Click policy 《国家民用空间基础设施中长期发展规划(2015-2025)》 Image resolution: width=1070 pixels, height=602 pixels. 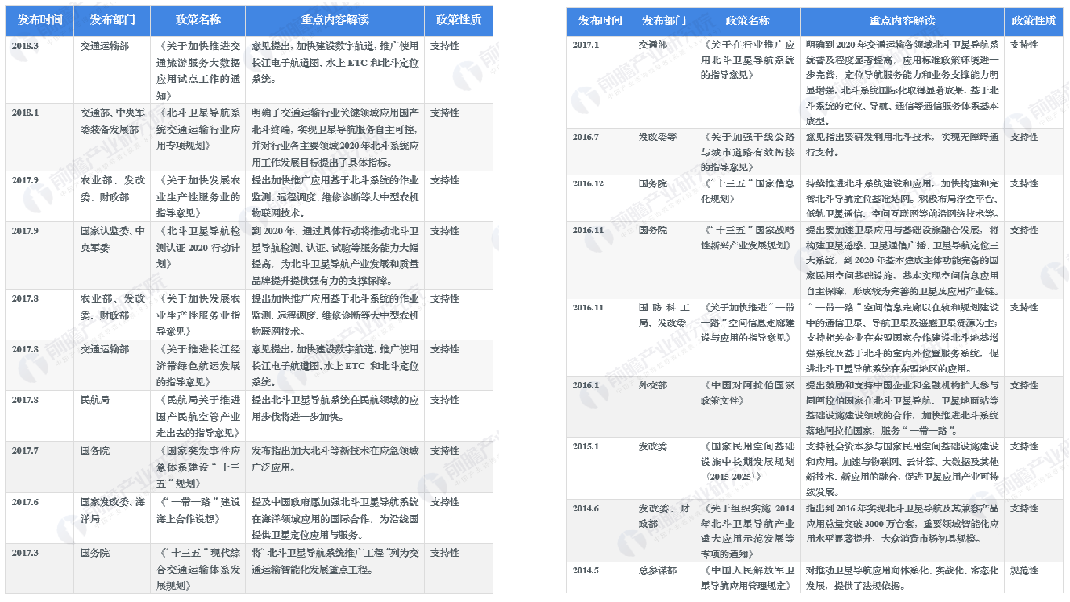[747, 462]
